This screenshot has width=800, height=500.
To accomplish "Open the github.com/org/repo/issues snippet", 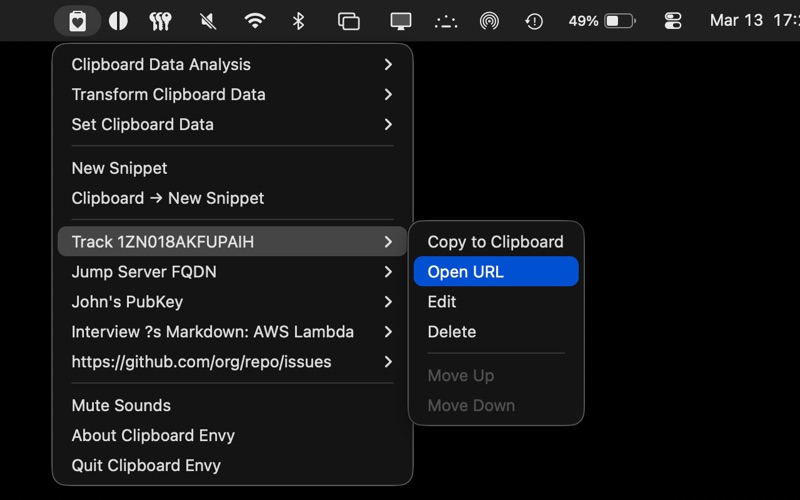I will coord(232,362).
